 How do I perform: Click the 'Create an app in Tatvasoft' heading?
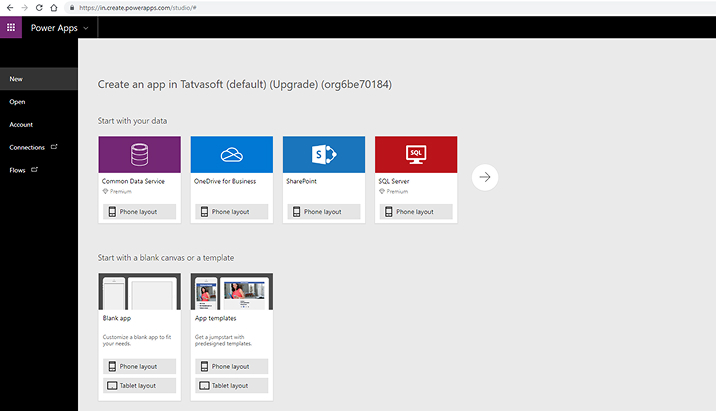(x=245, y=84)
